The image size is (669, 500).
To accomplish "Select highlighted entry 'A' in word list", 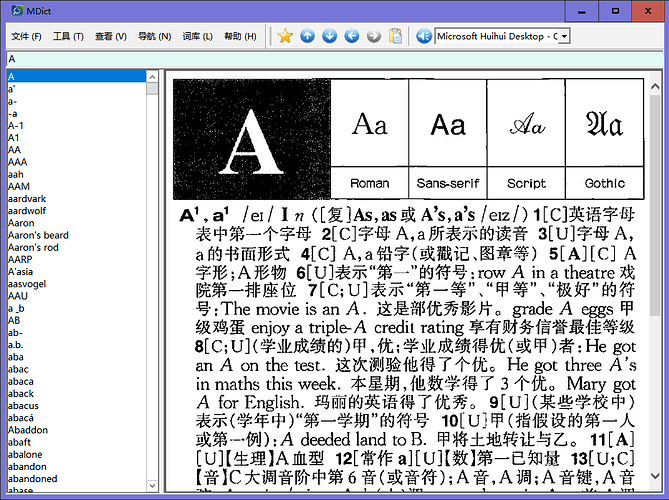I will click(x=76, y=76).
